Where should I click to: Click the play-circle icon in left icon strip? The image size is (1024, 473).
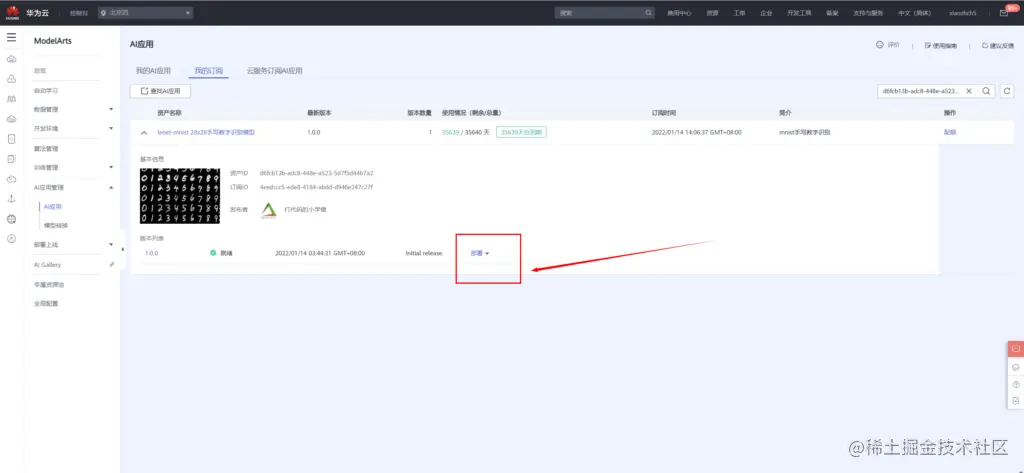11,238
